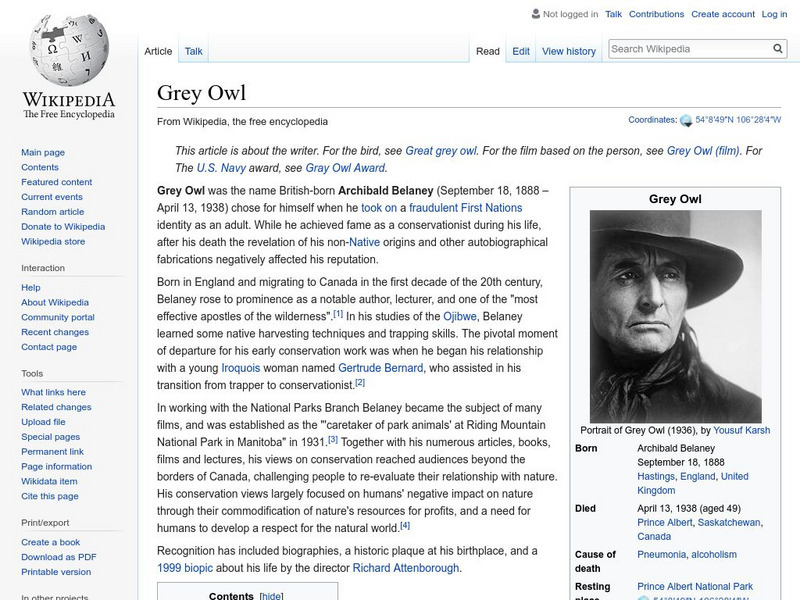Image resolution: width=800 pixels, height=600 pixels.
Task: Select the Read tab
Action: point(488,51)
